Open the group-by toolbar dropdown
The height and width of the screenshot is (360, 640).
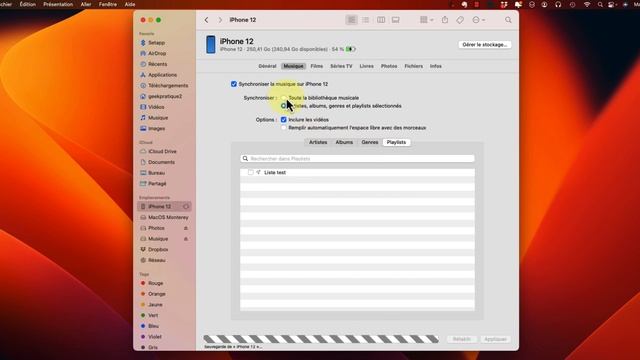(x=427, y=20)
